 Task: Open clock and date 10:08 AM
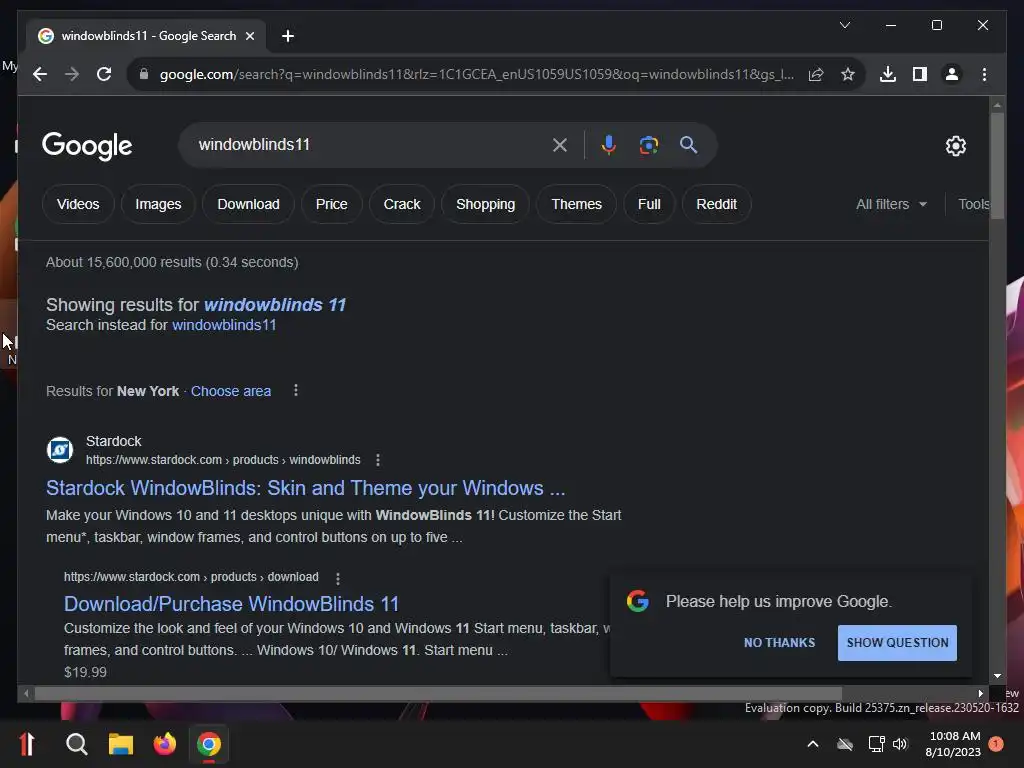[x=953, y=744]
